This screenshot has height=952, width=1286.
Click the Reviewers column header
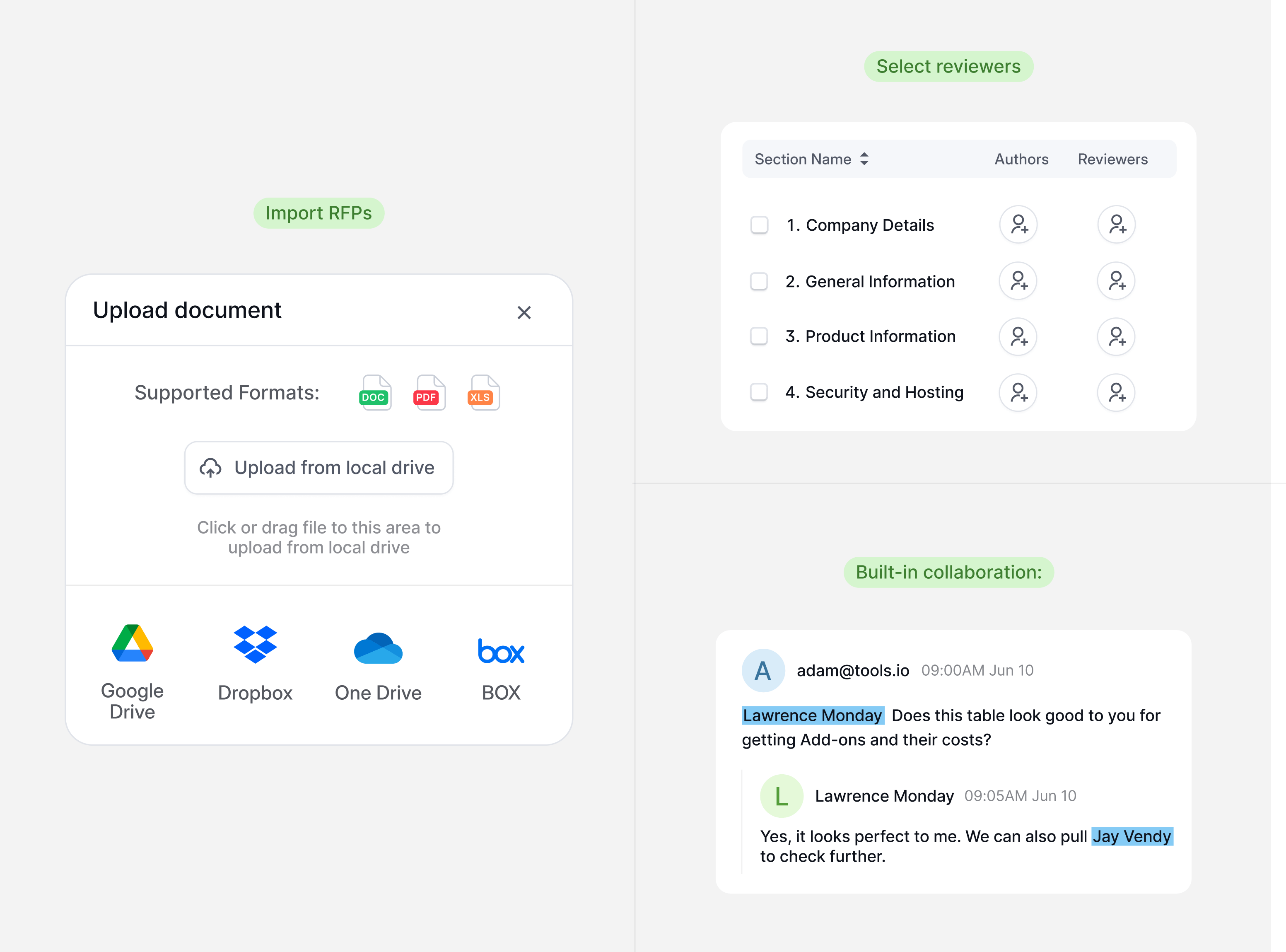tap(1112, 159)
